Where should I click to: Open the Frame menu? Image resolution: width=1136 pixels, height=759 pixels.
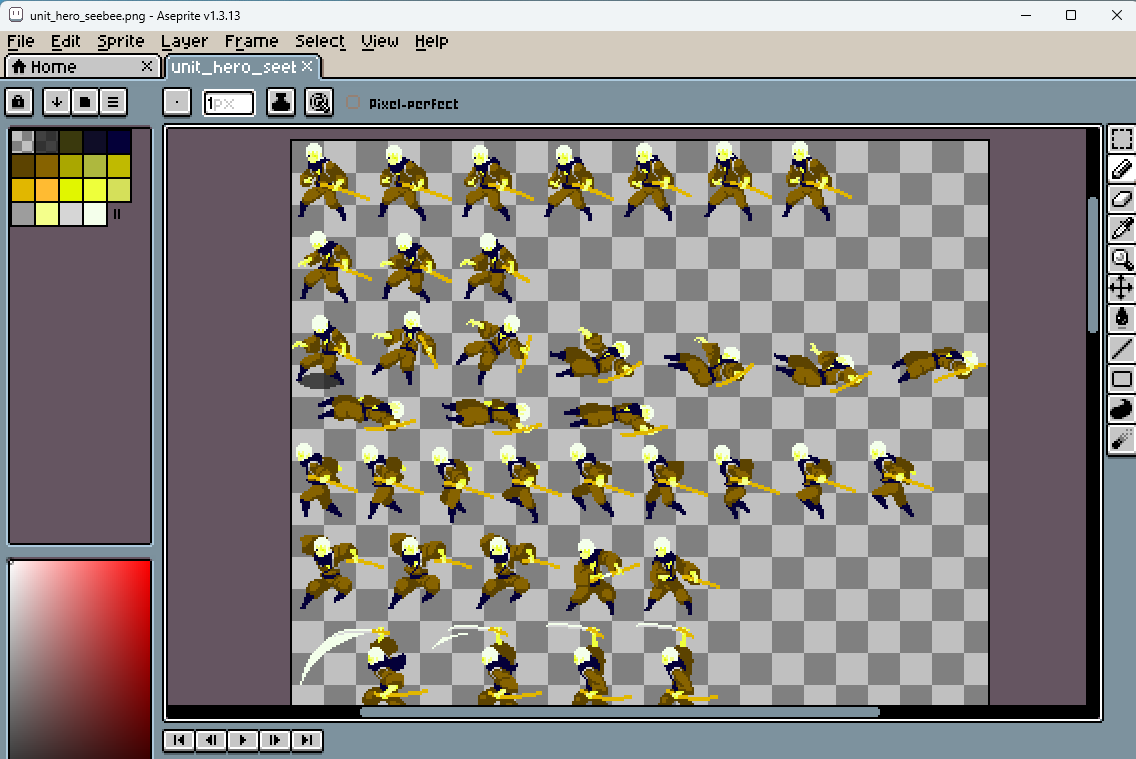point(251,41)
